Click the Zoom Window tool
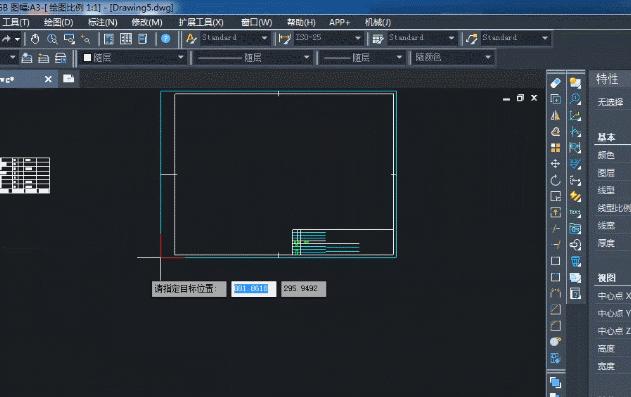 [x=69, y=39]
